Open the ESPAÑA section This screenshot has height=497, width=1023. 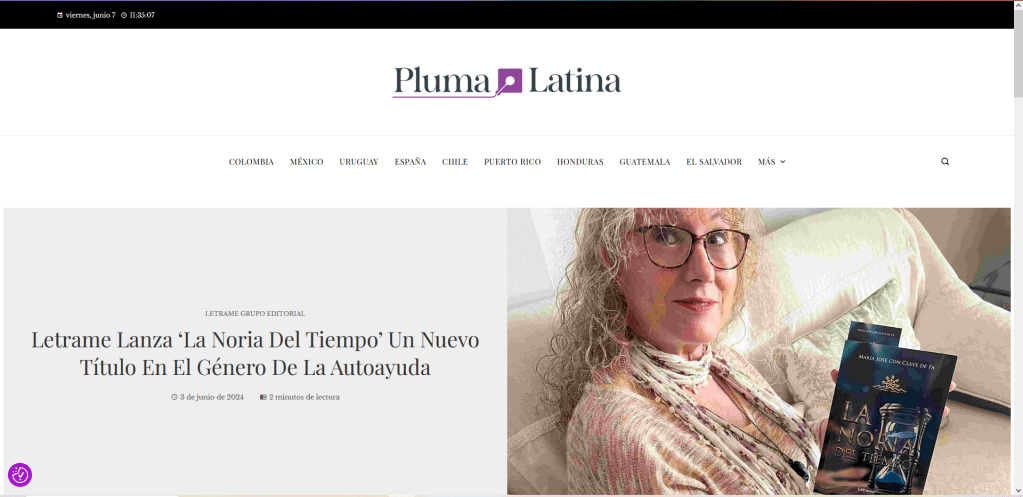point(410,162)
